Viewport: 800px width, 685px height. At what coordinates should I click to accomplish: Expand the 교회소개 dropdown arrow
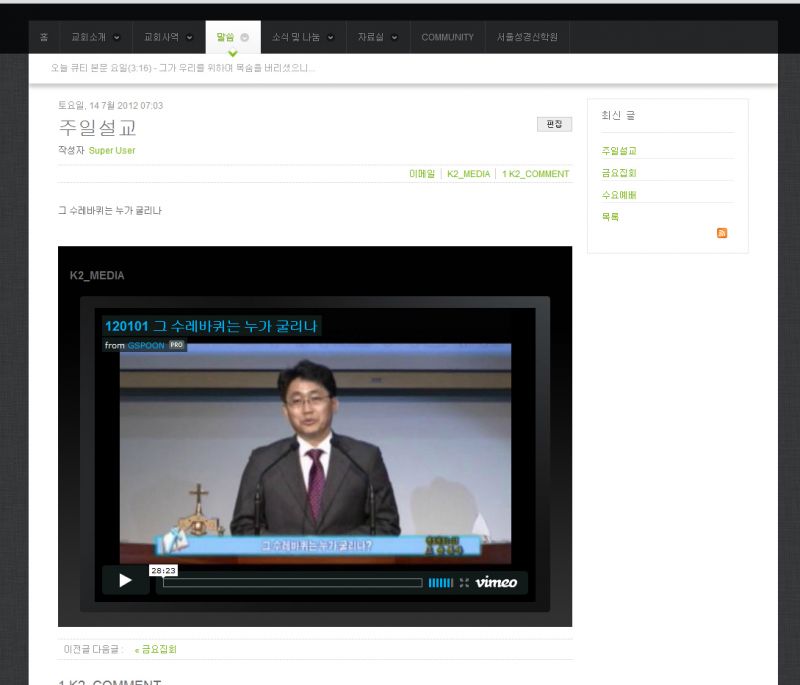117,37
